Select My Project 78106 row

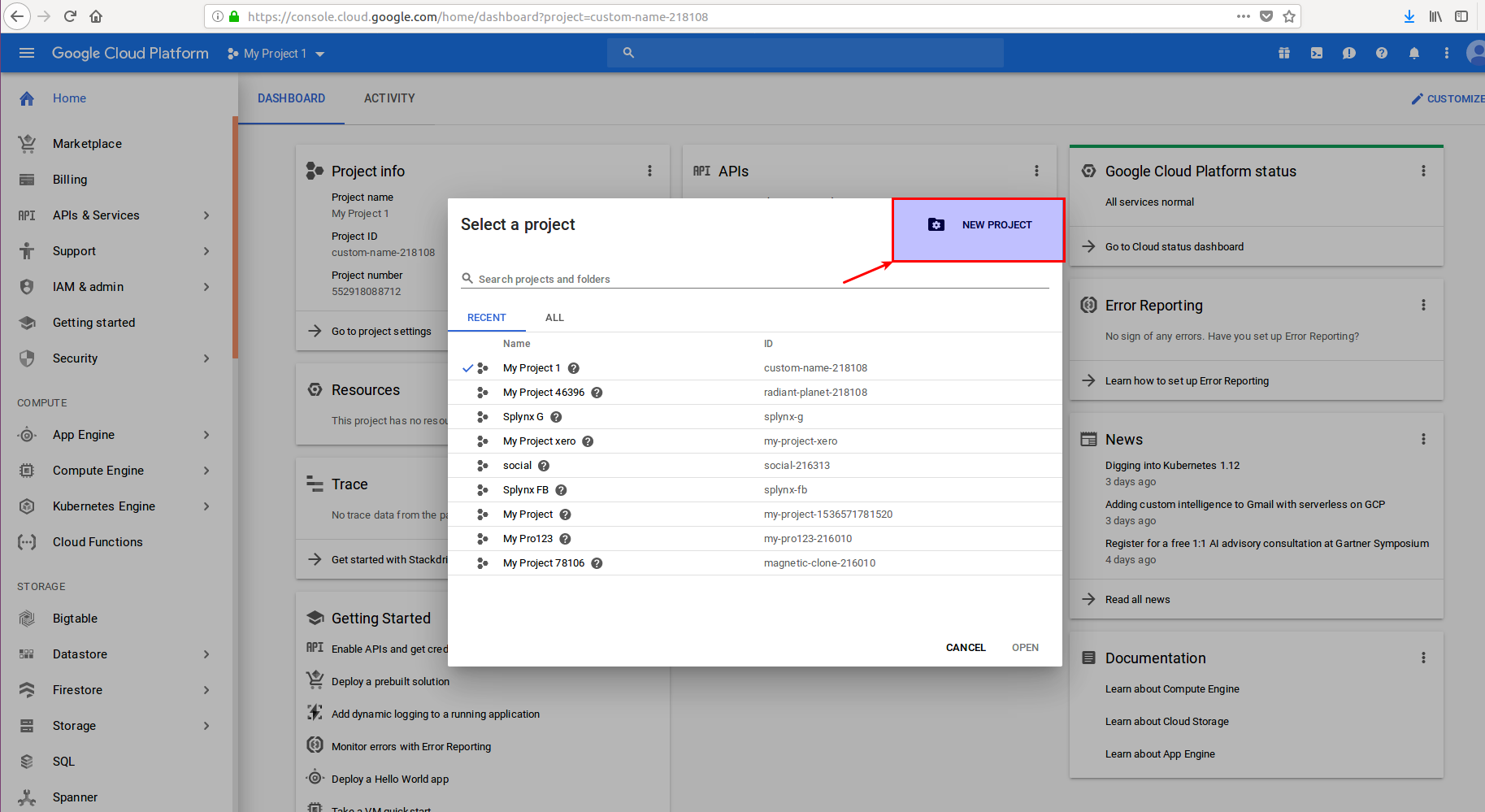coord(754,563)
